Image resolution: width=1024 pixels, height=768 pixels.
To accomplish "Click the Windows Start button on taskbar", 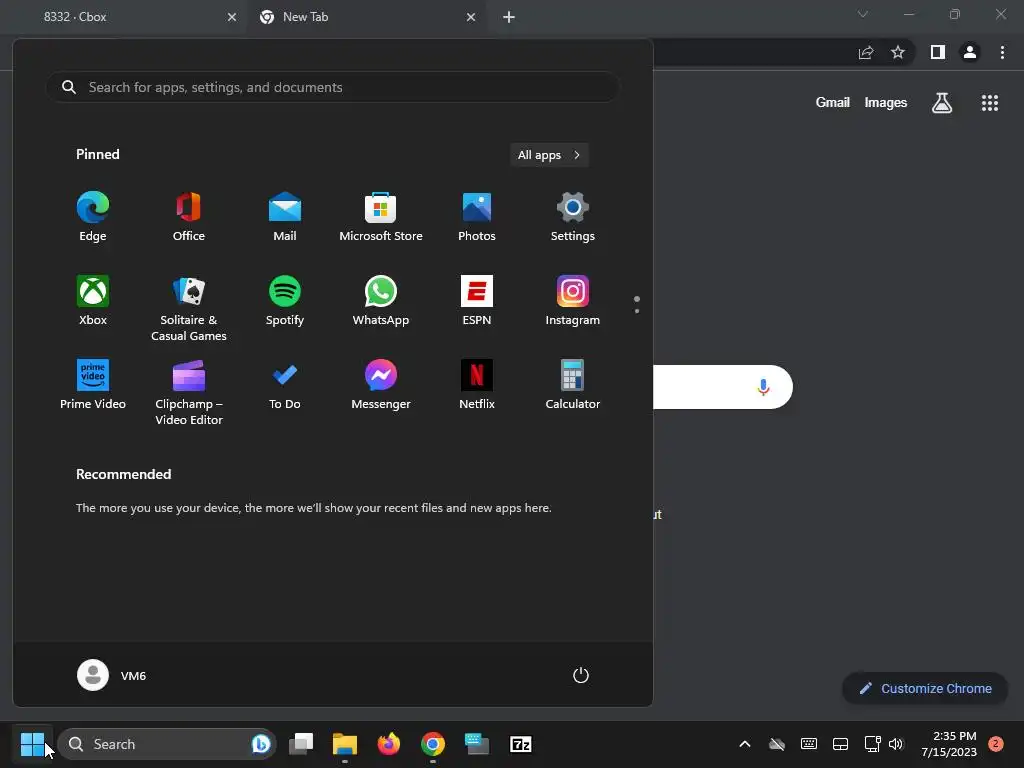I will coord(32,744).
